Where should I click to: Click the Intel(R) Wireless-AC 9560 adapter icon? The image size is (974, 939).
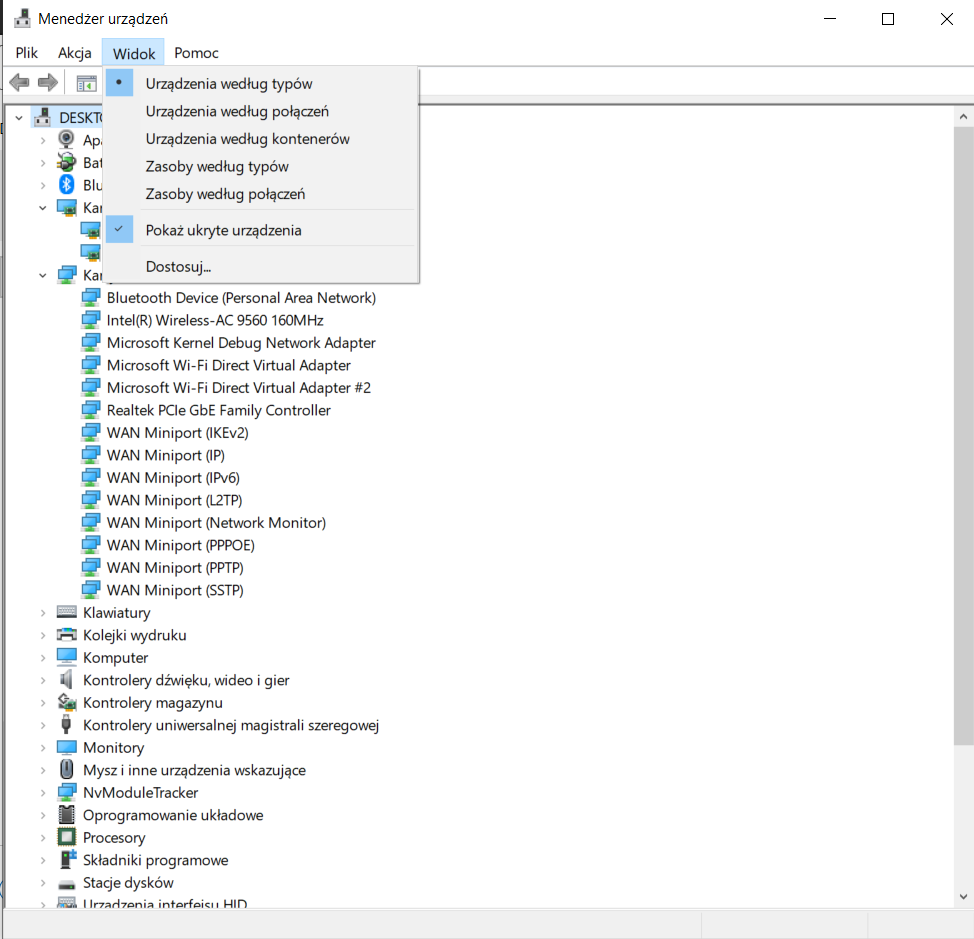[91, 320]
